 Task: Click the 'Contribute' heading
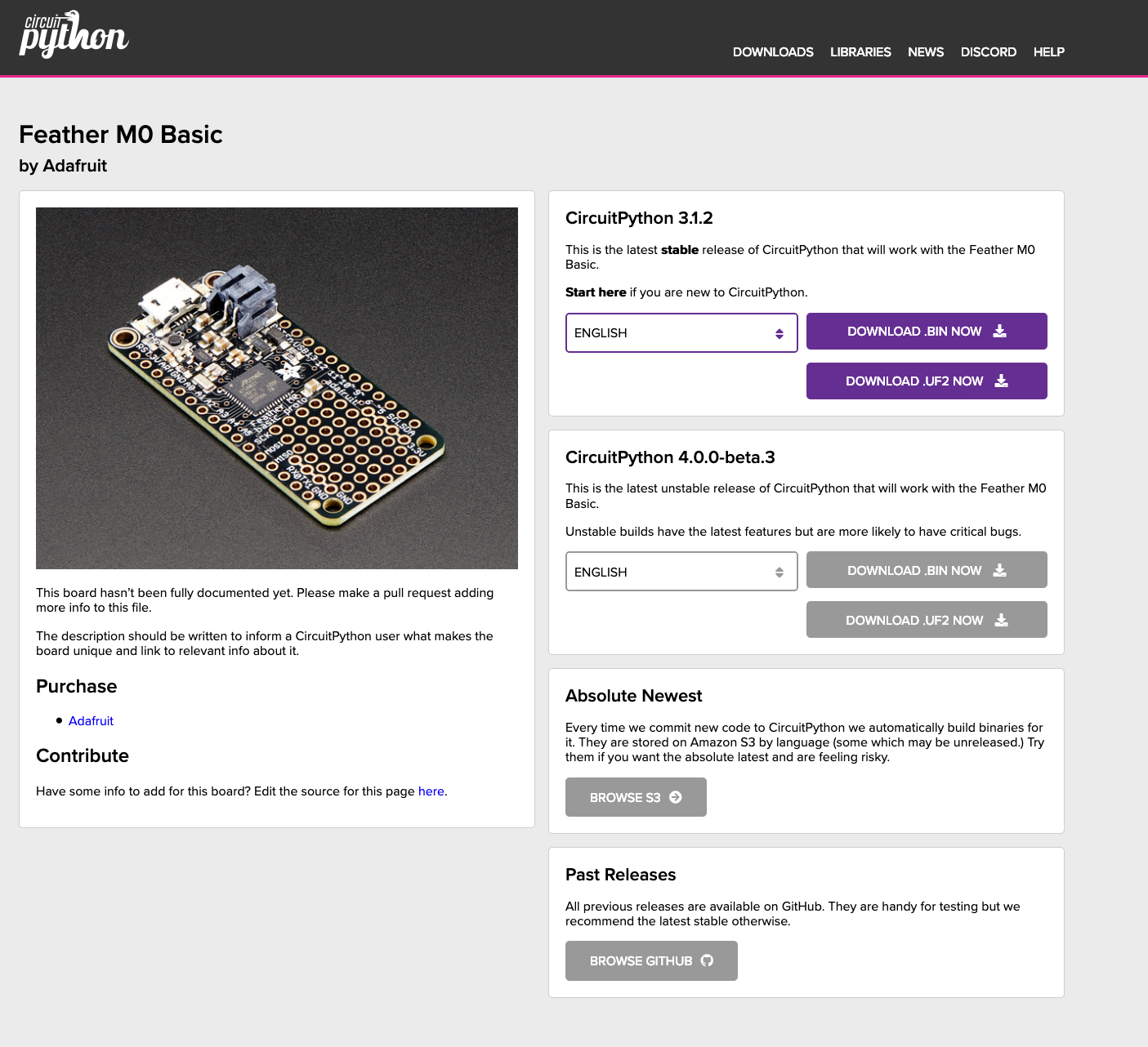point(83,755)
